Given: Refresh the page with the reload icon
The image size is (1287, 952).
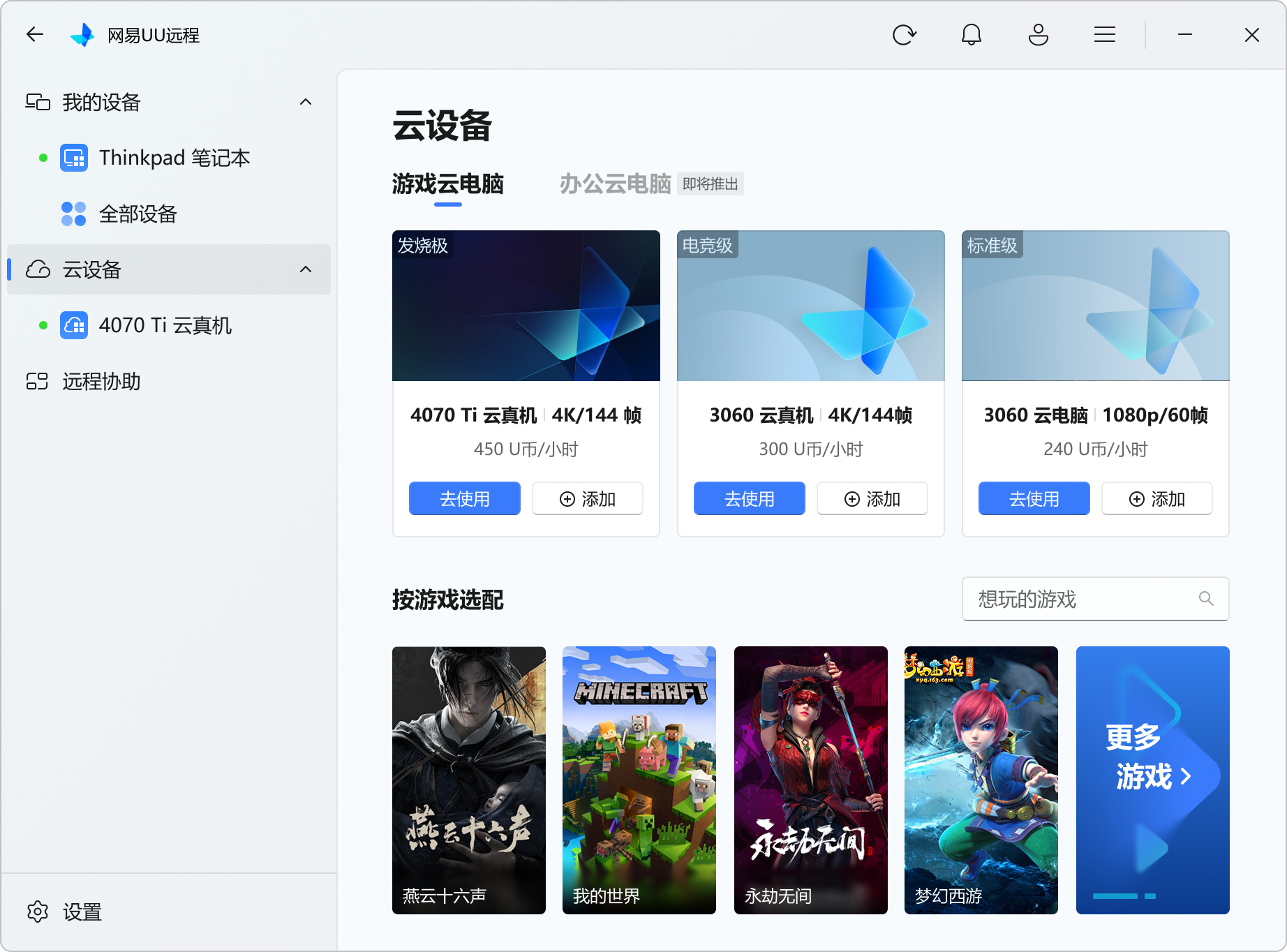Looking at the screenshot, I should tap(905, 34).
